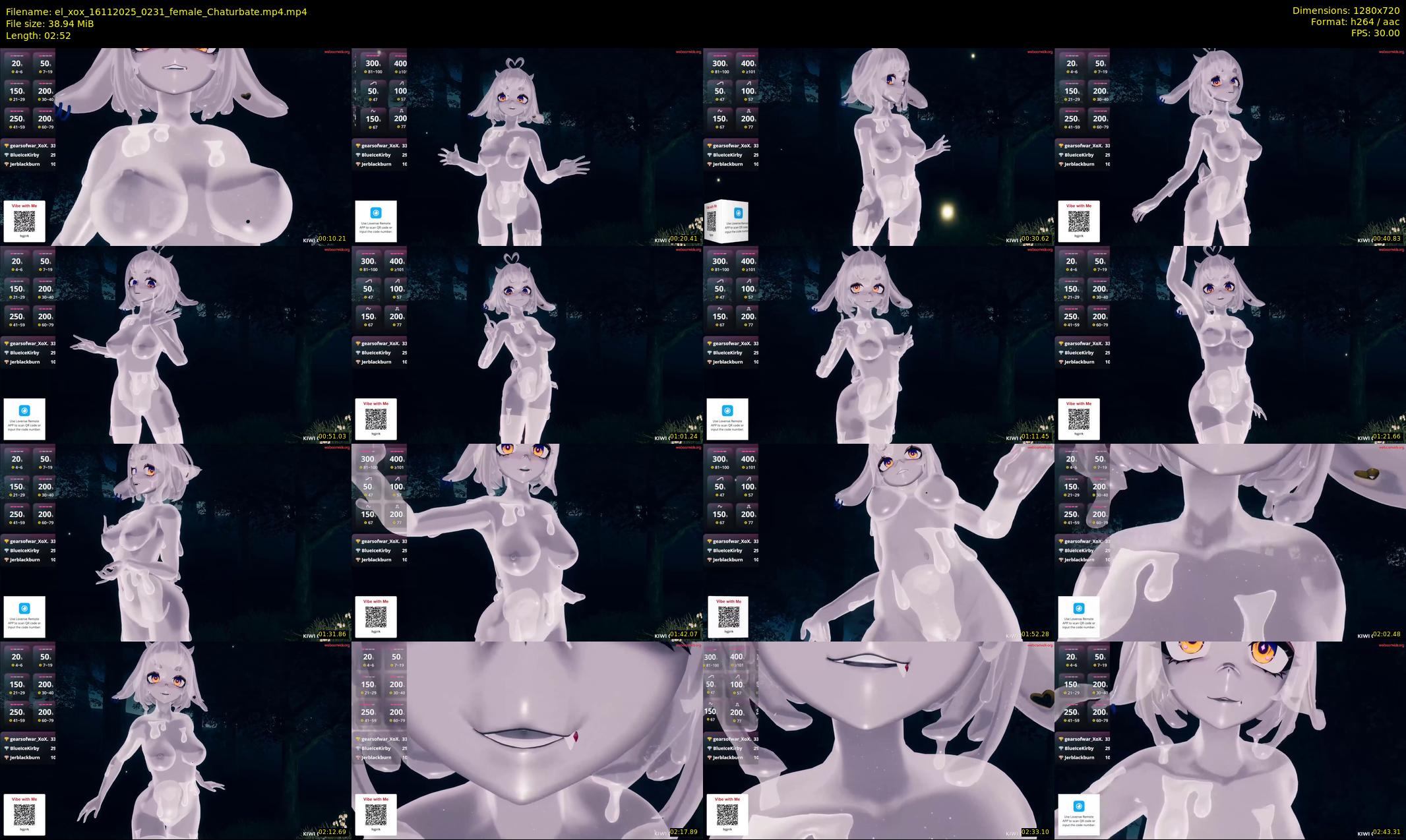Click the Jerblackburn entry in the 02:12.69 frame
The height and width of the screenshot is (840, 1406).
coord(26,758)
